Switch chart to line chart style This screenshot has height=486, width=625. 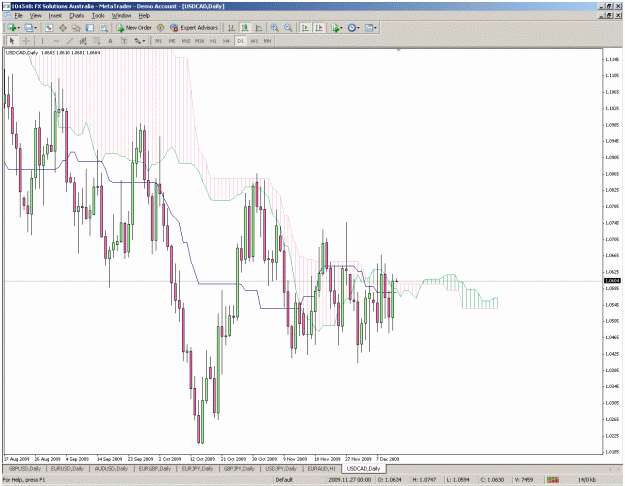coord(259,28)
